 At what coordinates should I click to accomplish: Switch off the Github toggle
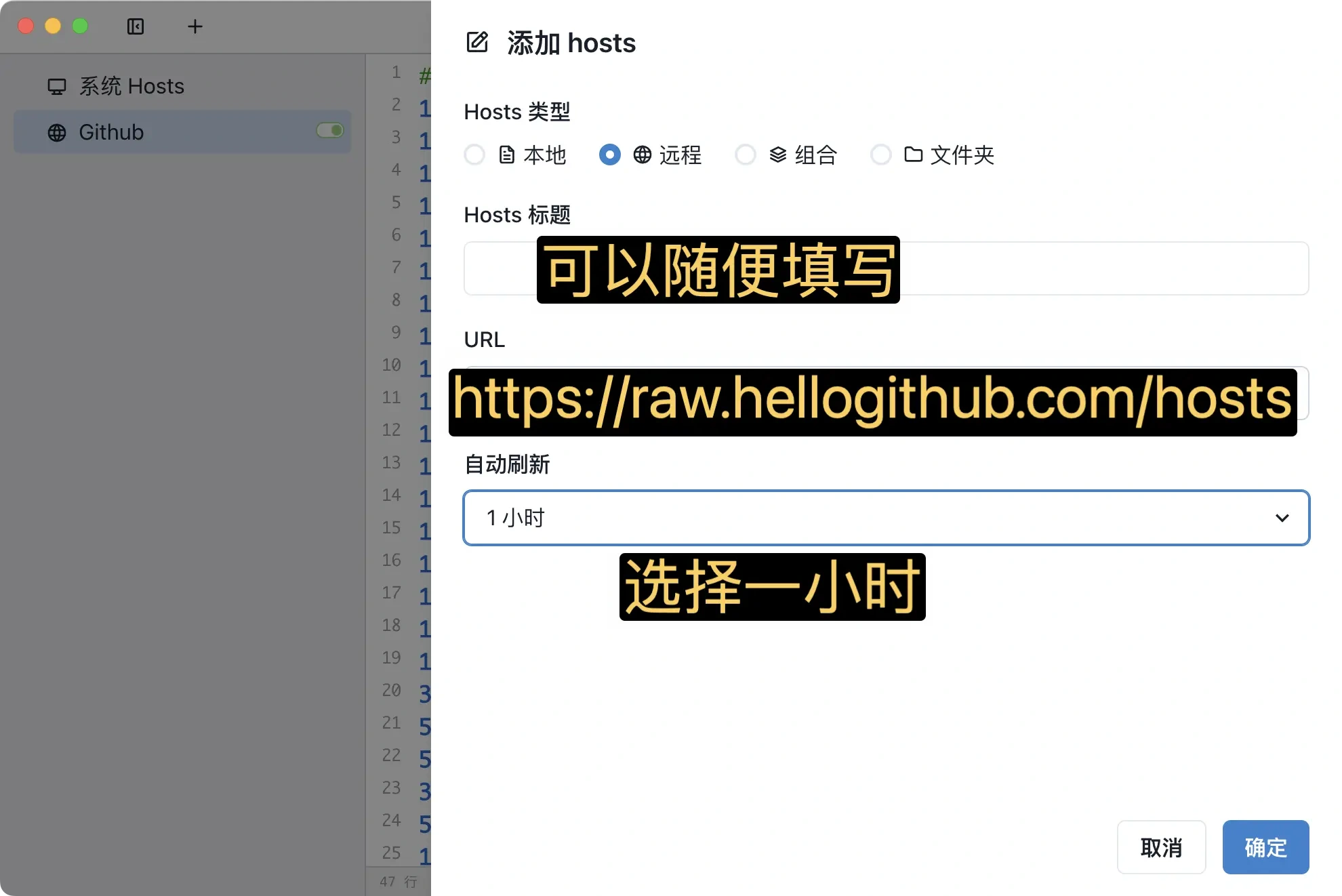pyautogui.click(x=330, y=130)
